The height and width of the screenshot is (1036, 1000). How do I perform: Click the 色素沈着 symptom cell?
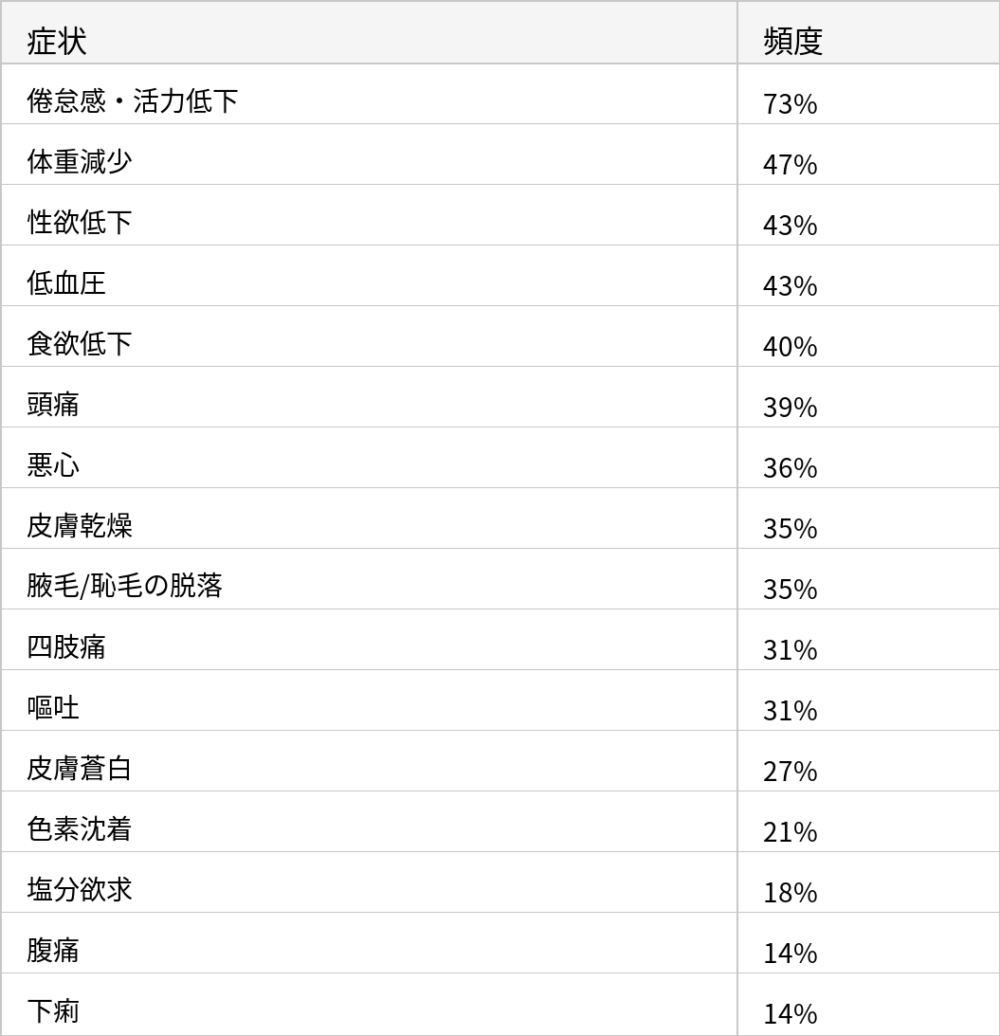click(x=79, y=829)
